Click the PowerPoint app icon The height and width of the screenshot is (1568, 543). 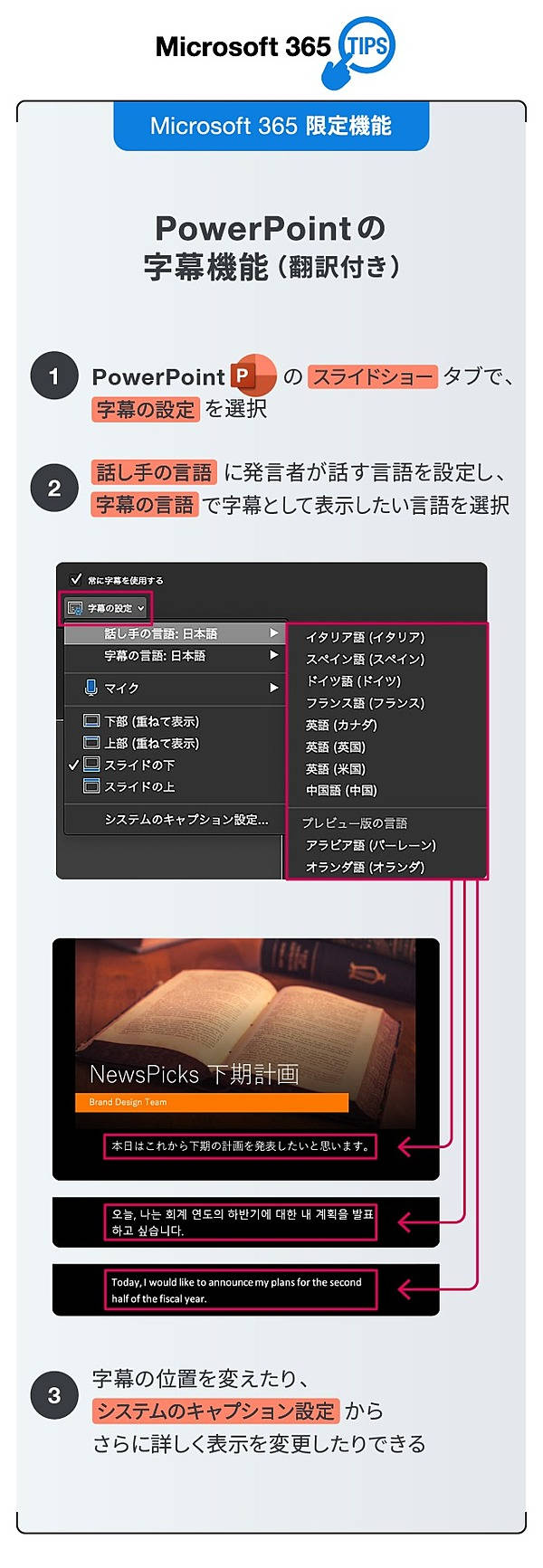[x=252, y=375]
